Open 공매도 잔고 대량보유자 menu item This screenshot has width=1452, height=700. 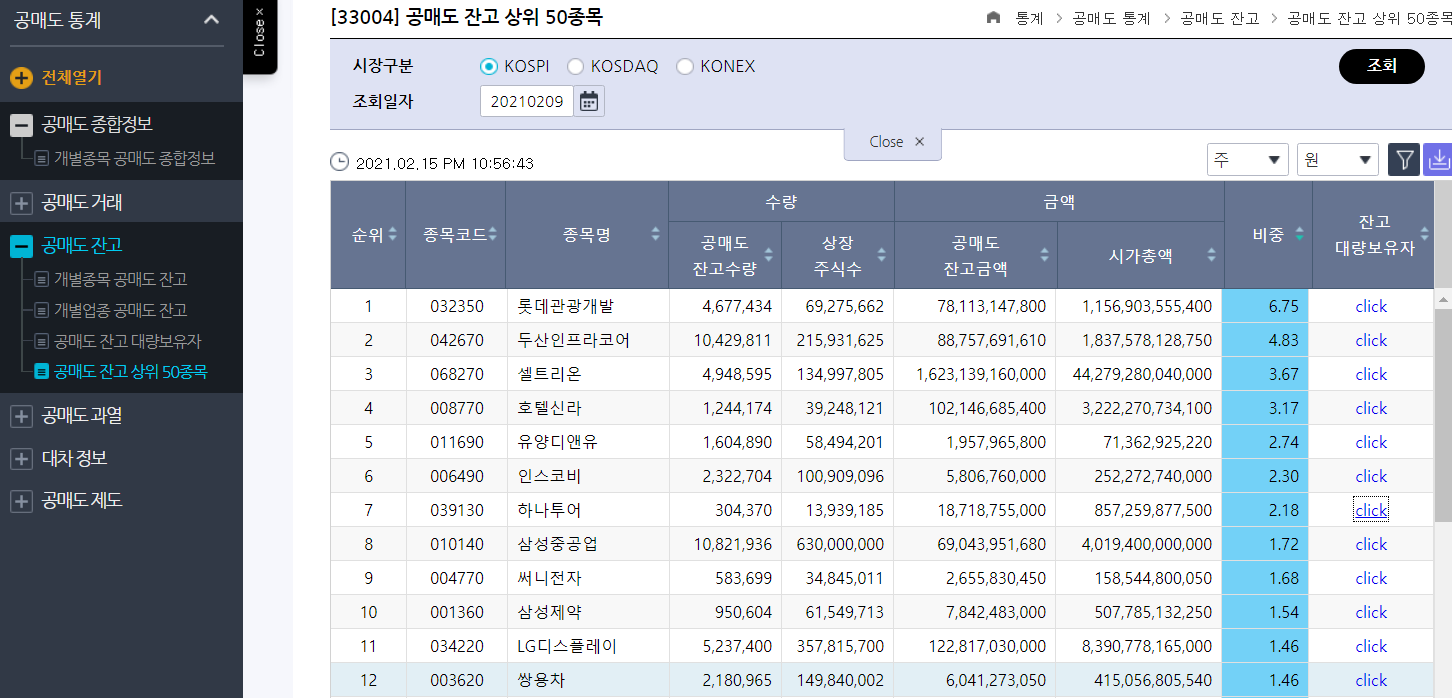127,341
